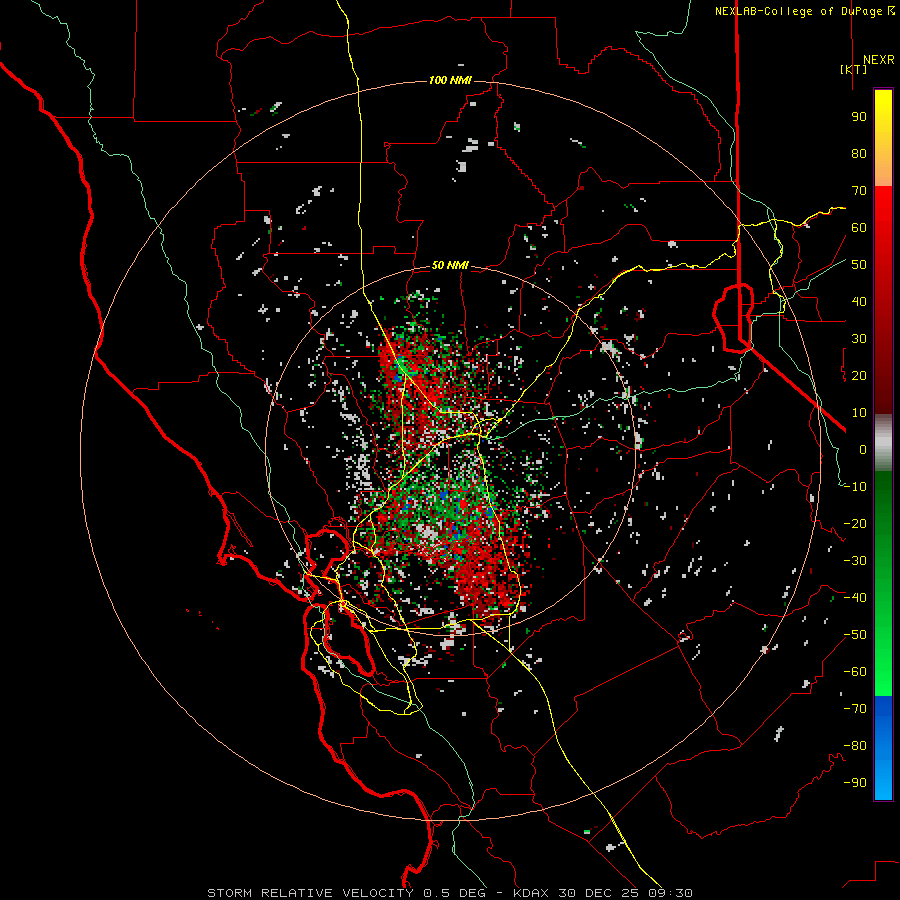Click the 20 value on velocity scale
Screen dimensions: 900x900
tap(859, 376)
